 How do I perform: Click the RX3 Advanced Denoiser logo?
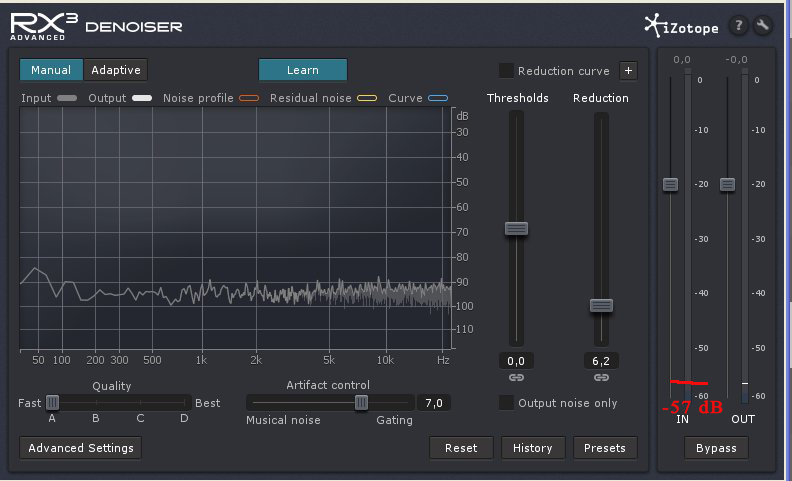96,26
